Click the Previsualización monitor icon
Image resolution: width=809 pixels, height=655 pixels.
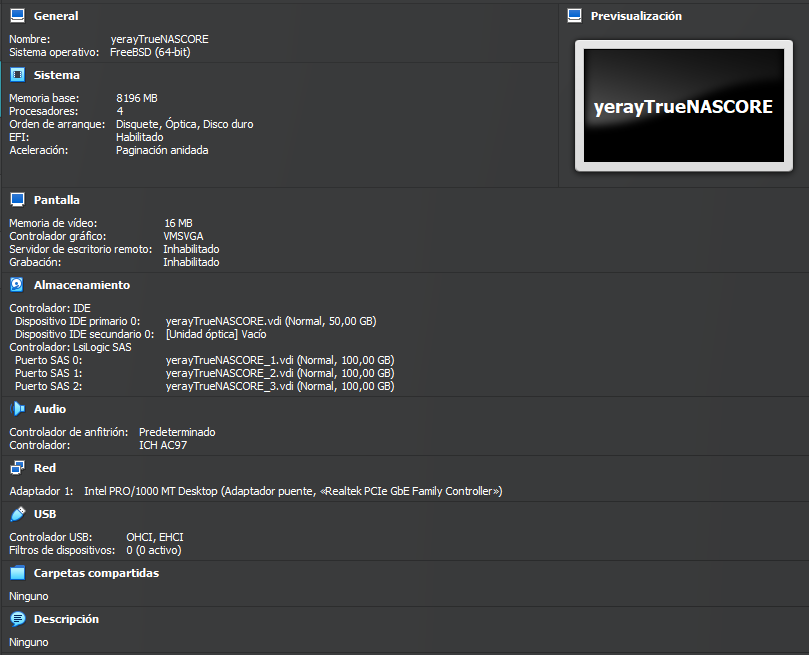(x=574, y=16)
